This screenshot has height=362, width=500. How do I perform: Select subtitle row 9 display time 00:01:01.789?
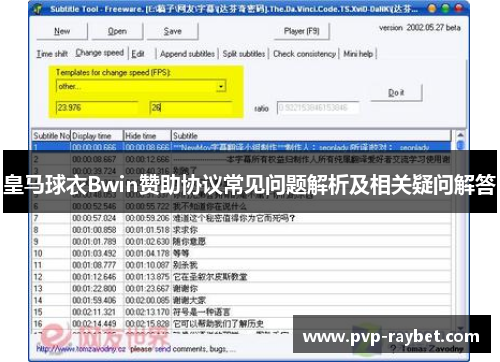point(94,242)
